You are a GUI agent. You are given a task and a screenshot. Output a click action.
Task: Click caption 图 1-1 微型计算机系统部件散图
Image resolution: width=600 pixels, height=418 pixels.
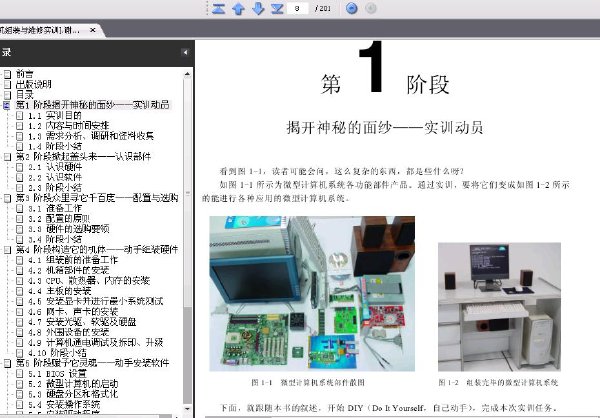click(x=308, y=382)
